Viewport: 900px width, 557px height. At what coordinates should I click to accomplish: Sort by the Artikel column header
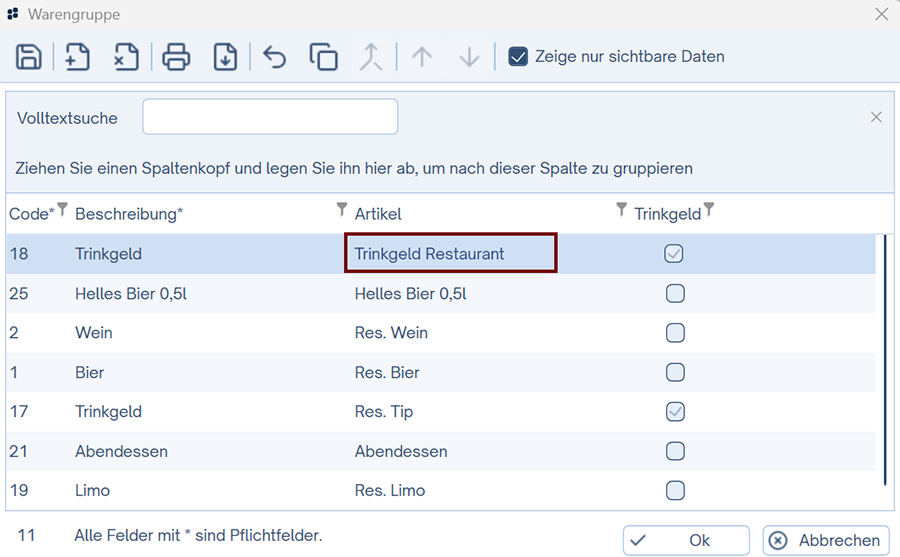click(x=378, y=214)
